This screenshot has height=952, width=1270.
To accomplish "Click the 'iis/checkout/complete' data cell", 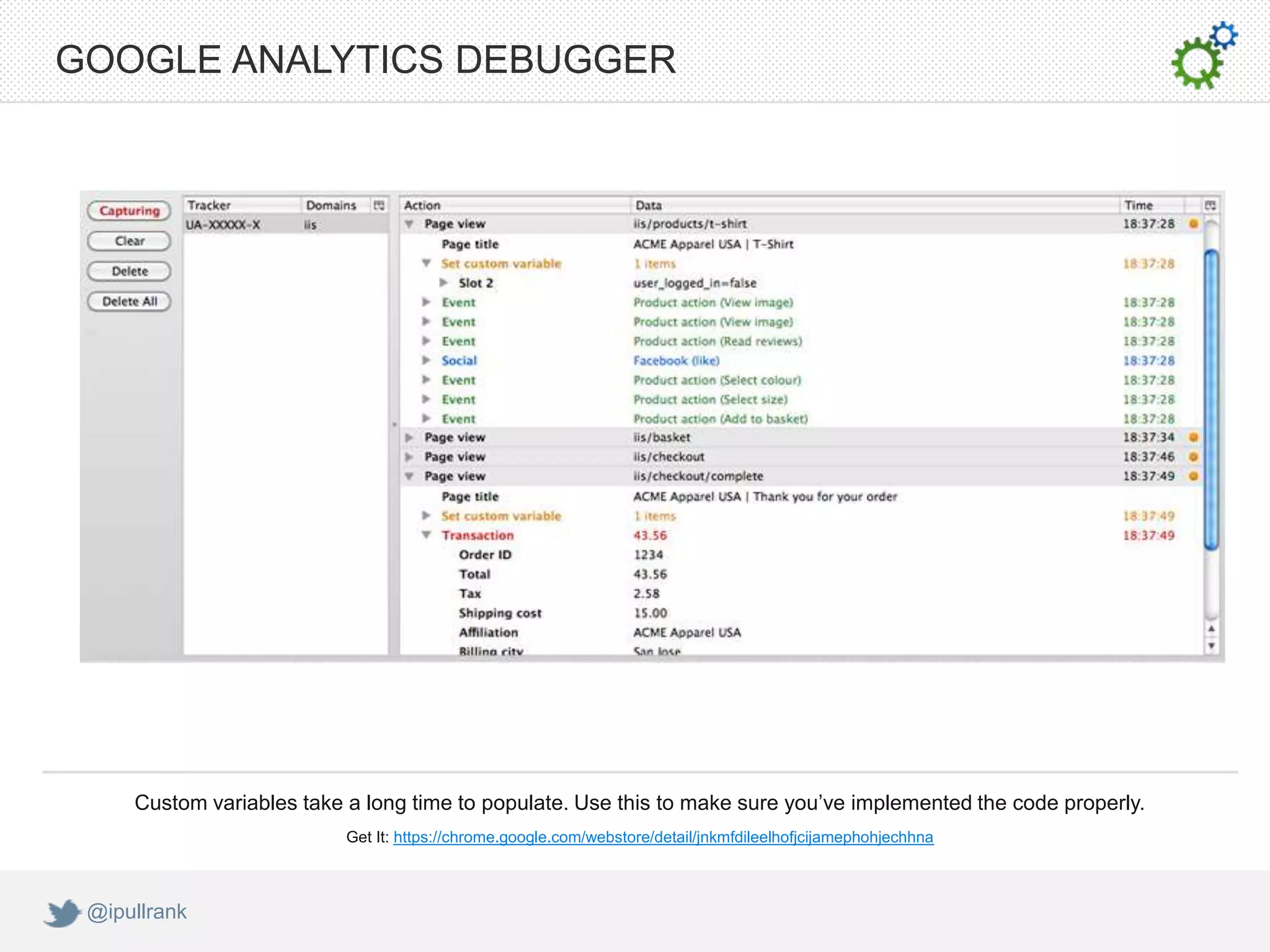I will (698, 477).
